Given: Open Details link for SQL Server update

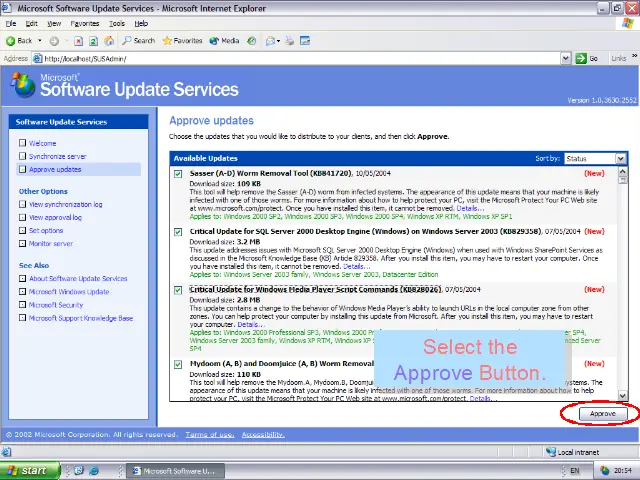Looking at the screenshot, I should [356, 266].
